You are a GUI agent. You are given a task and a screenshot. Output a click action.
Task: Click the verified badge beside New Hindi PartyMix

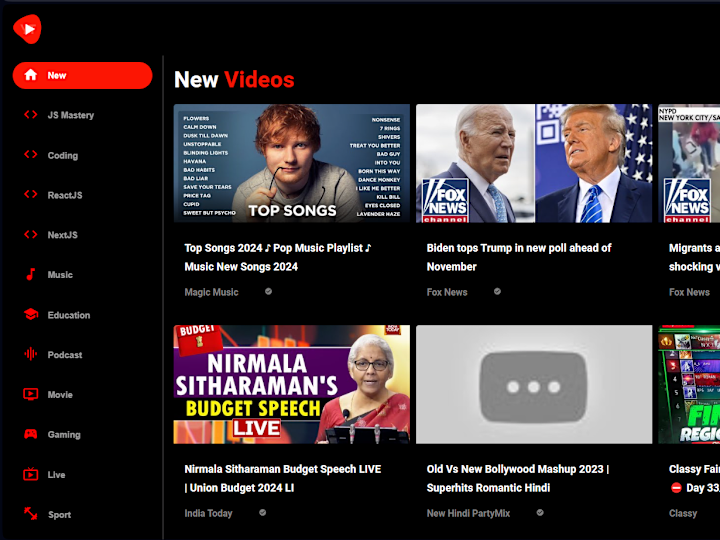coord(540,512)
